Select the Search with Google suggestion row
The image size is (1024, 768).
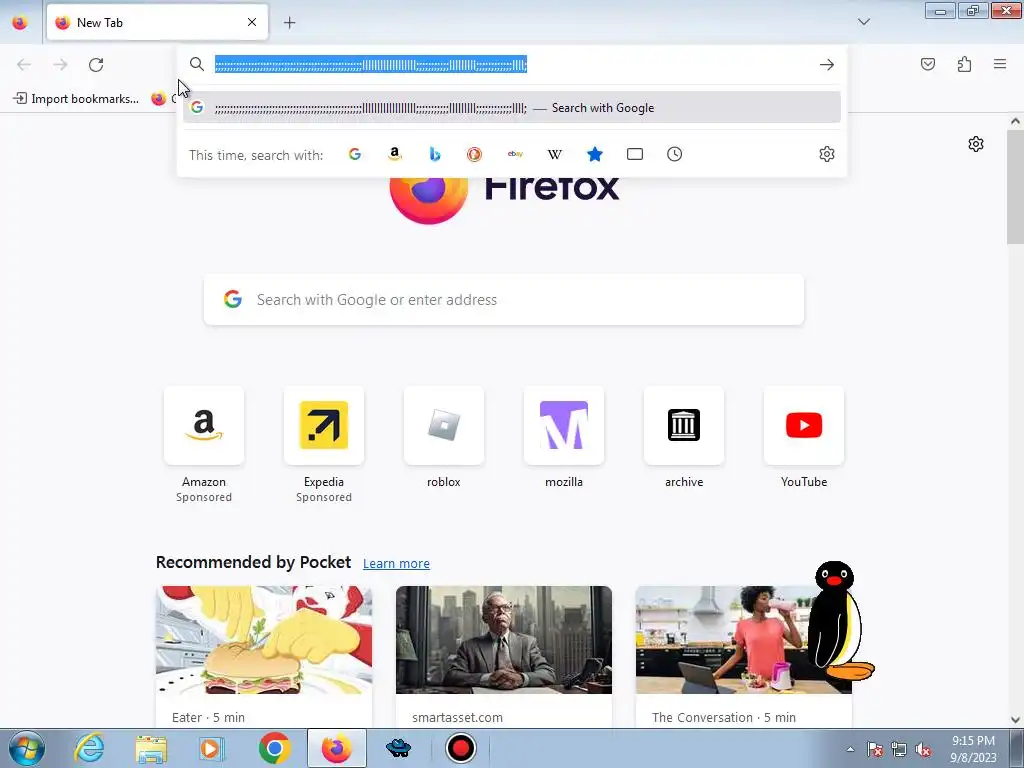(512, 108)
